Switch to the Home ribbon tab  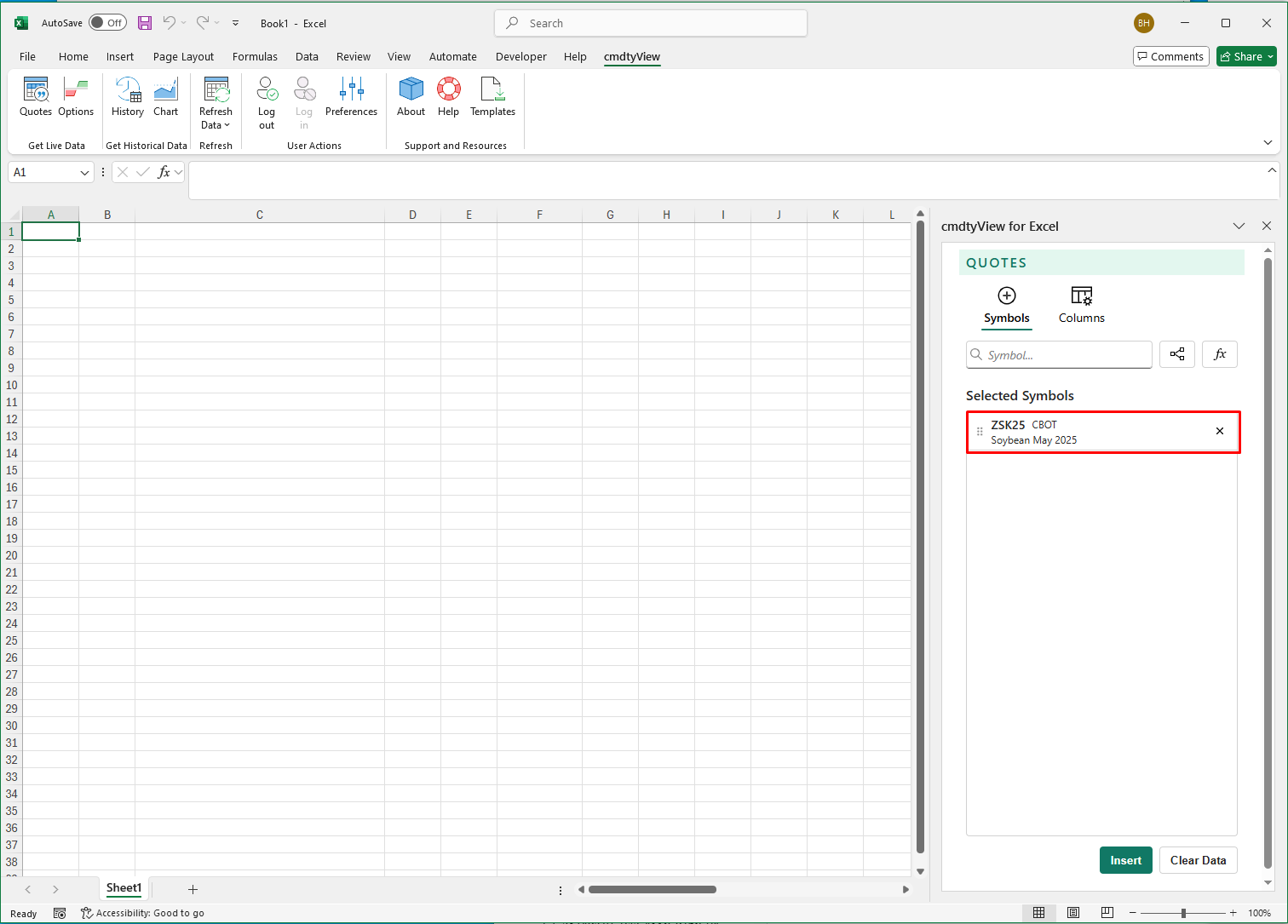(x=73, y=56)
